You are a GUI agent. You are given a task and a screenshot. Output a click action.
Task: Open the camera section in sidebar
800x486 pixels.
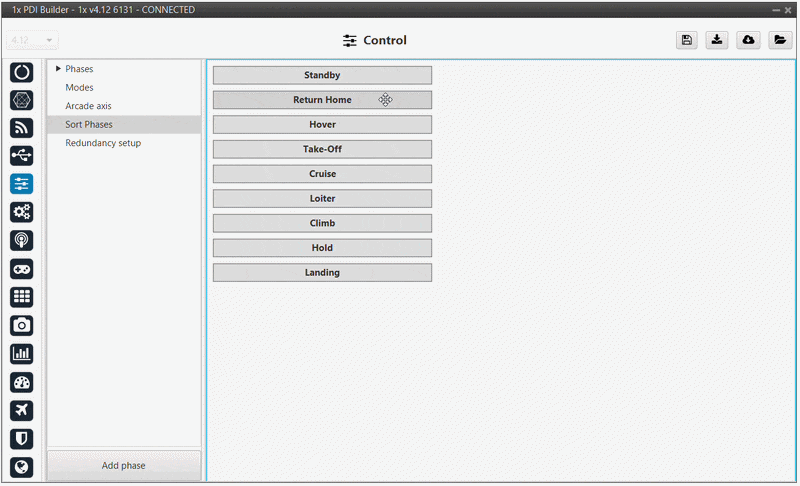(22, 325)
